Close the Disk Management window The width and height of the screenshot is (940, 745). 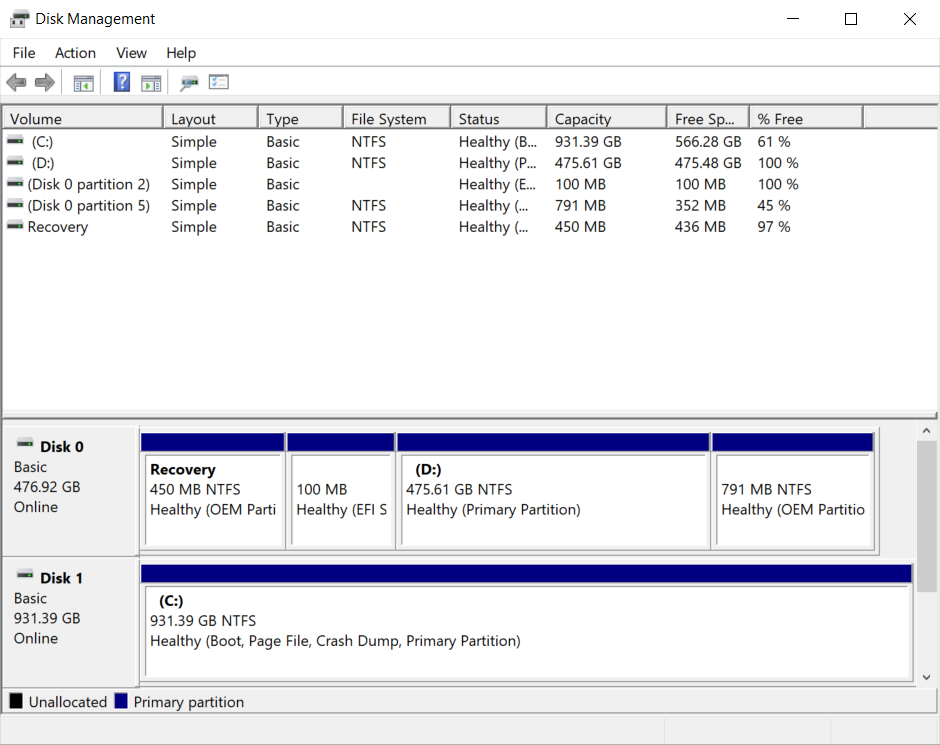[x=909, y=19]
